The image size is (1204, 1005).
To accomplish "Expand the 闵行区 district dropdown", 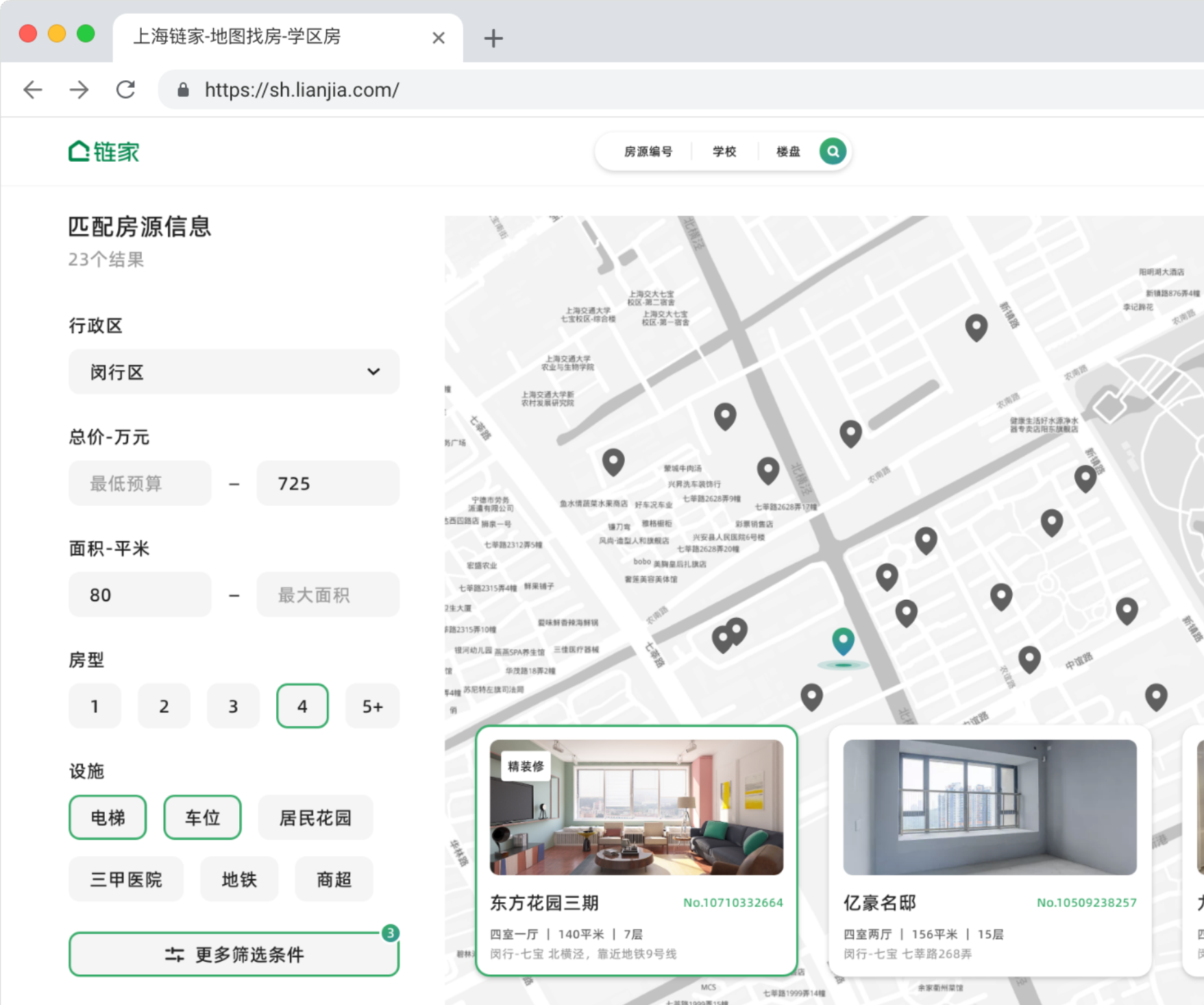I will point(234,372).
